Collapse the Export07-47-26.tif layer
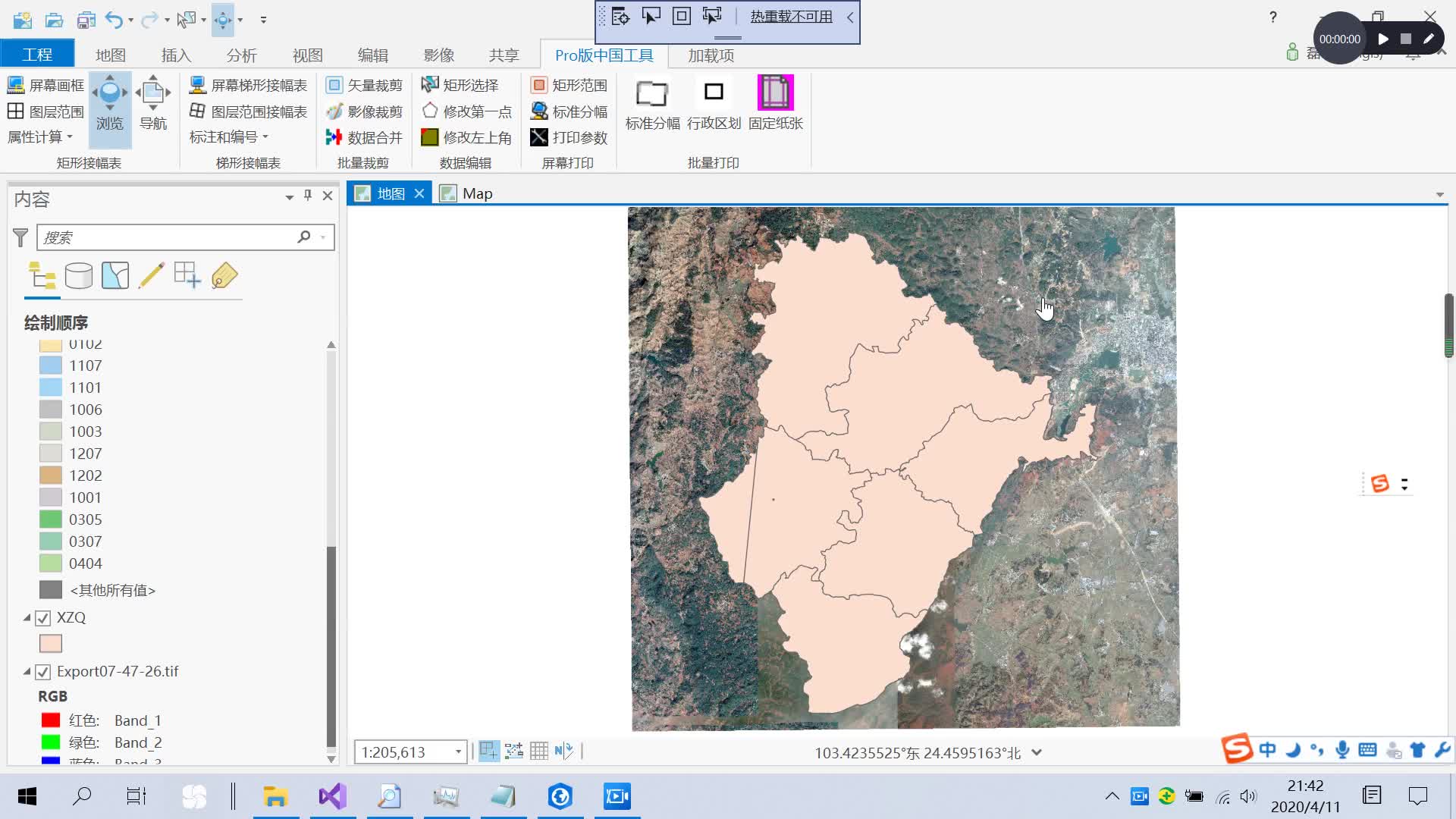This screenshot has width=1456, height=819. pos(27,672)
